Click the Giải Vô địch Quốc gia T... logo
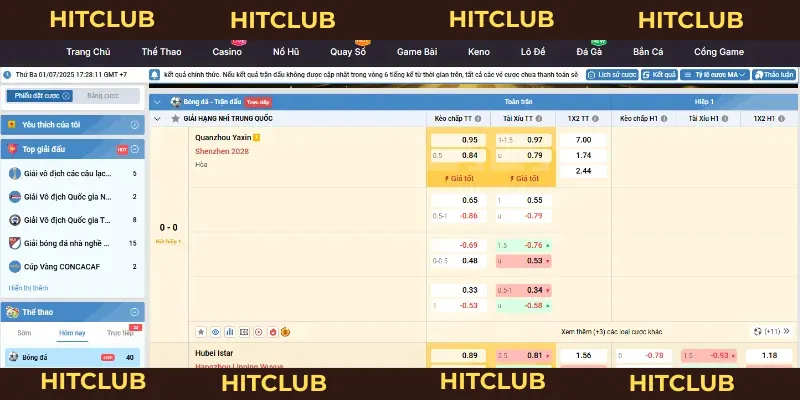 (x=15, y=220)
